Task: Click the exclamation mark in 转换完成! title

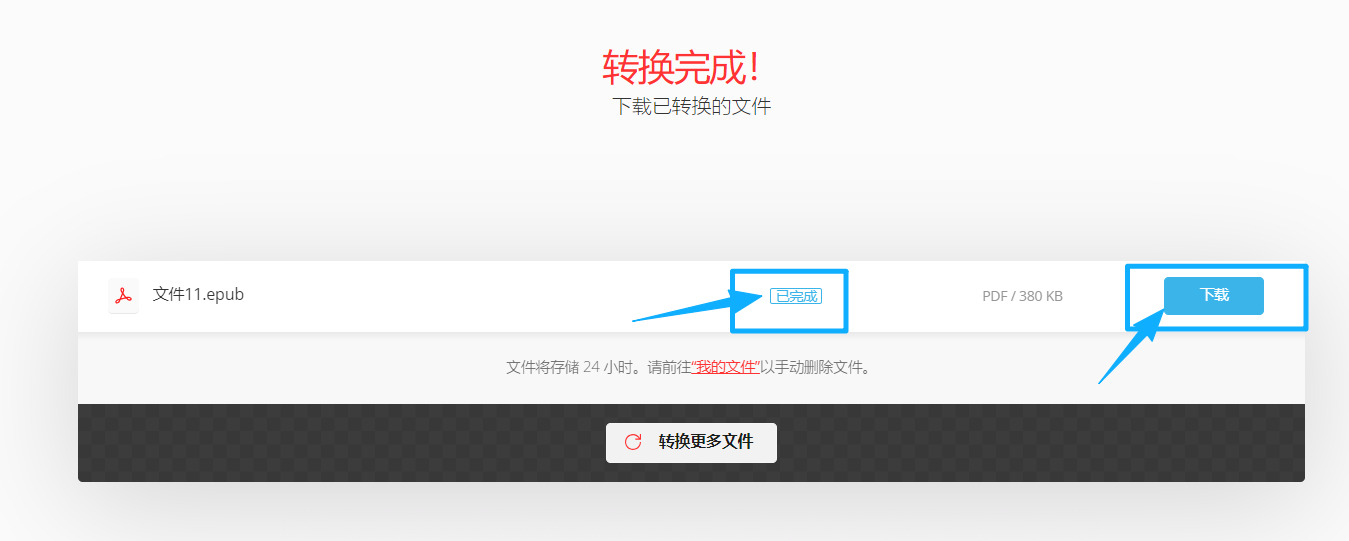Action: [x=755, y=67]
